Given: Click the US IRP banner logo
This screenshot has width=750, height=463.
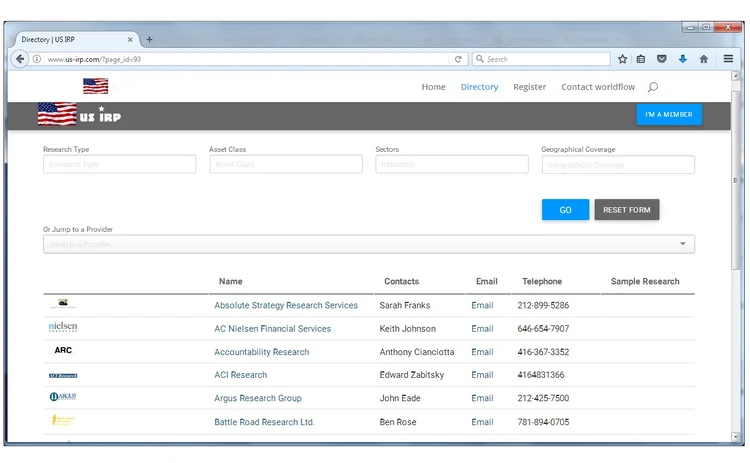Looking at the screenshot, I should [79, 115].
